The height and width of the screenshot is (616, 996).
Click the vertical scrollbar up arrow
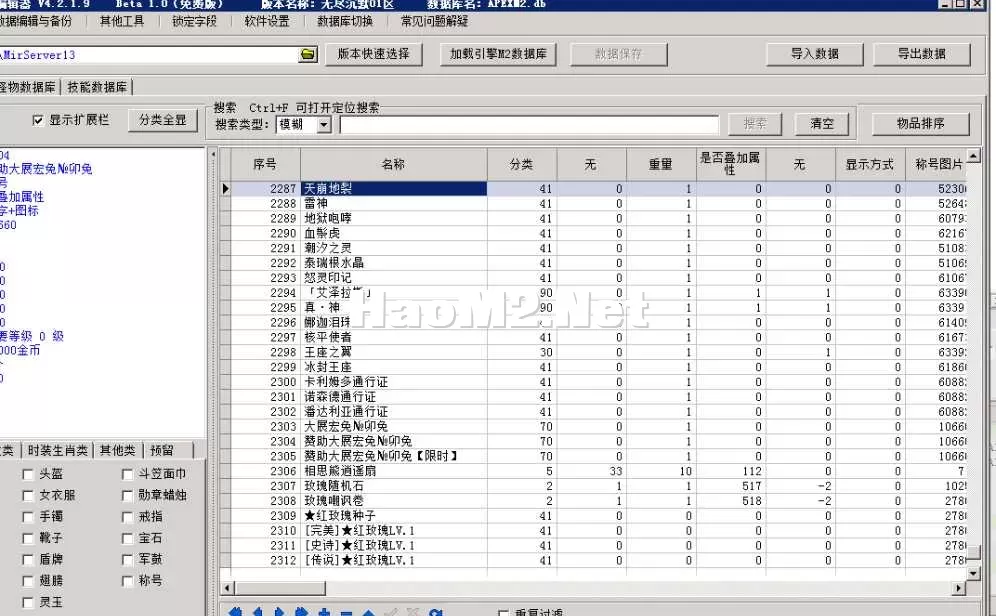(973, 155)
